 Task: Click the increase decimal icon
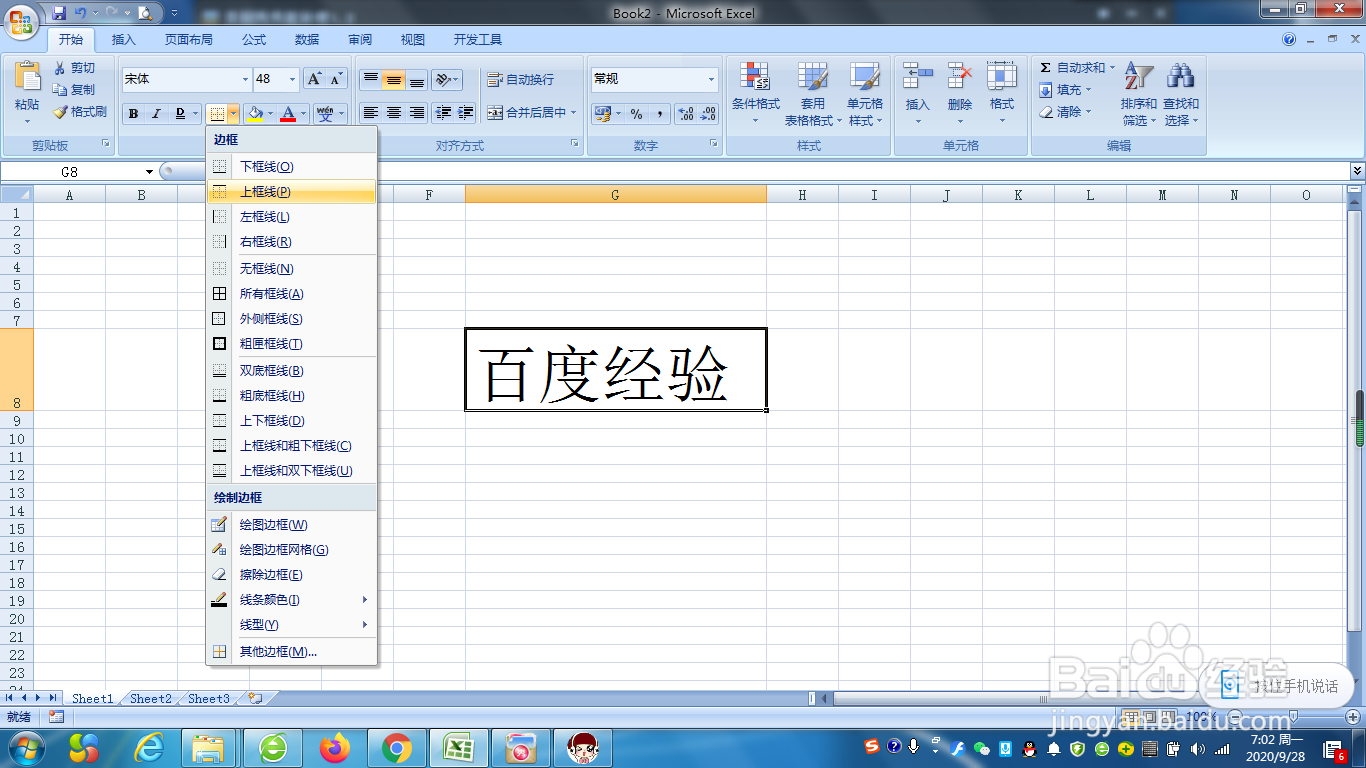point(686,114)
